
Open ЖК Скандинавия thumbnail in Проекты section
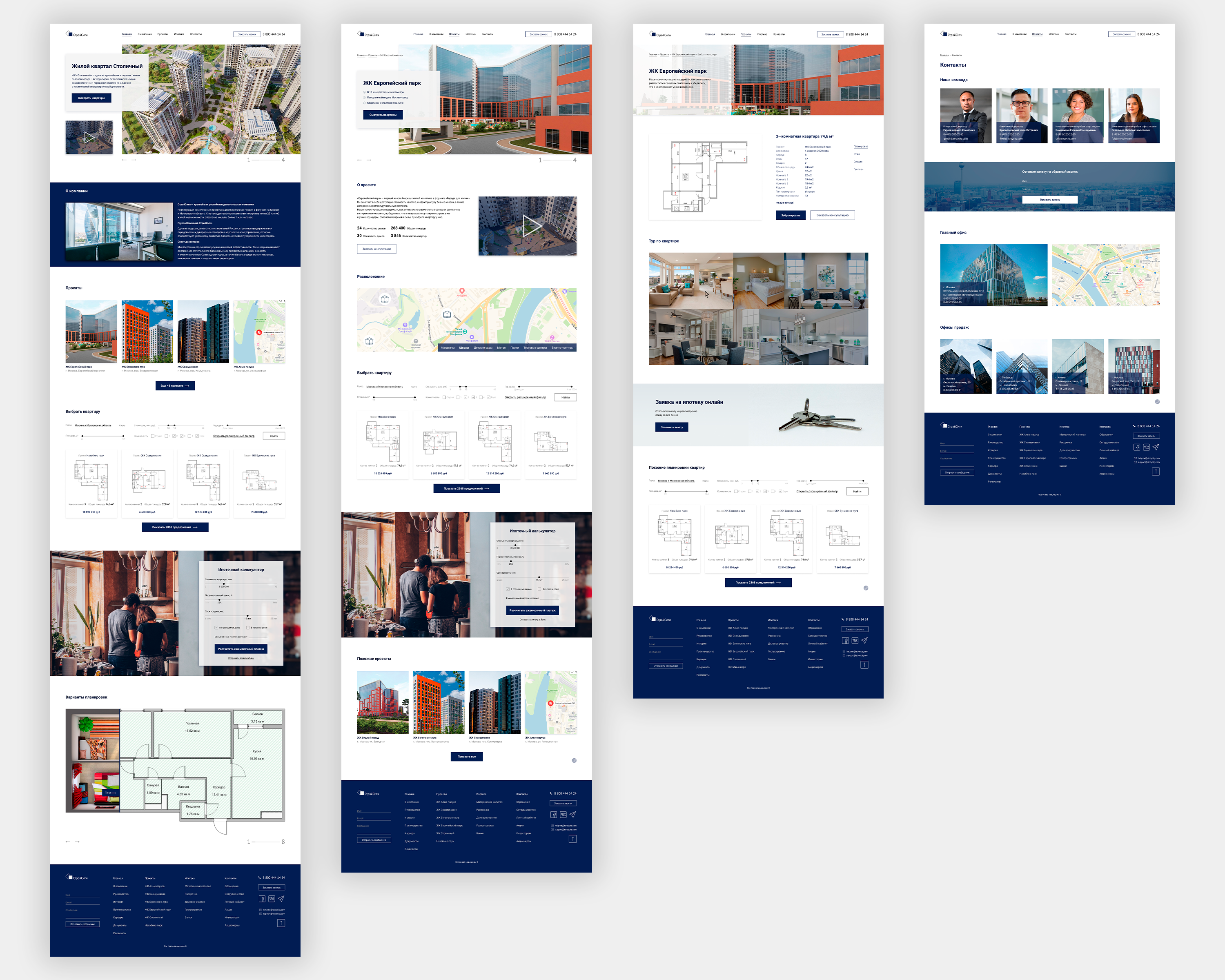click(203, 332)
